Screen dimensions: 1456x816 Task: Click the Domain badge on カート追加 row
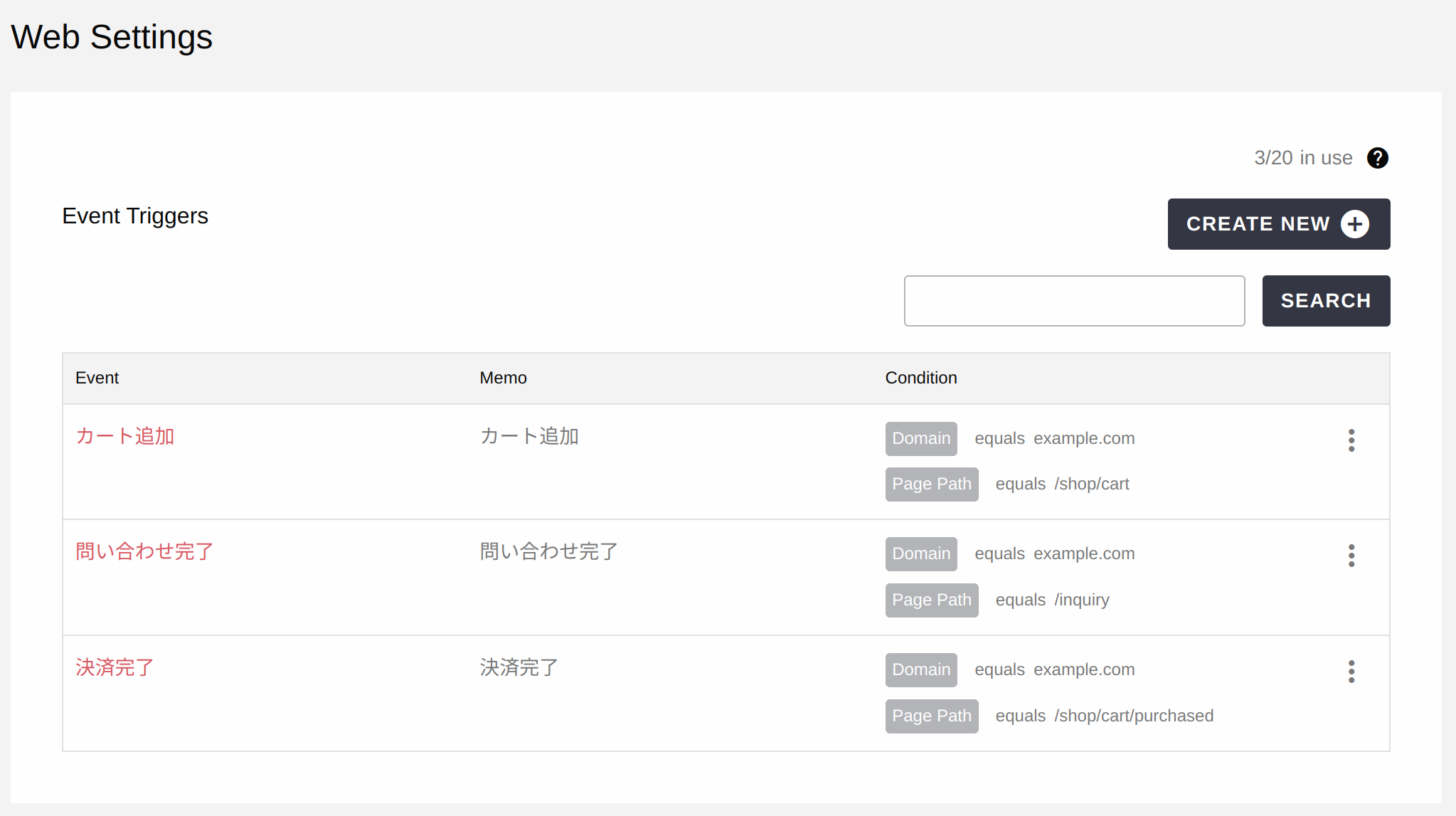click(x=921, y=438)
